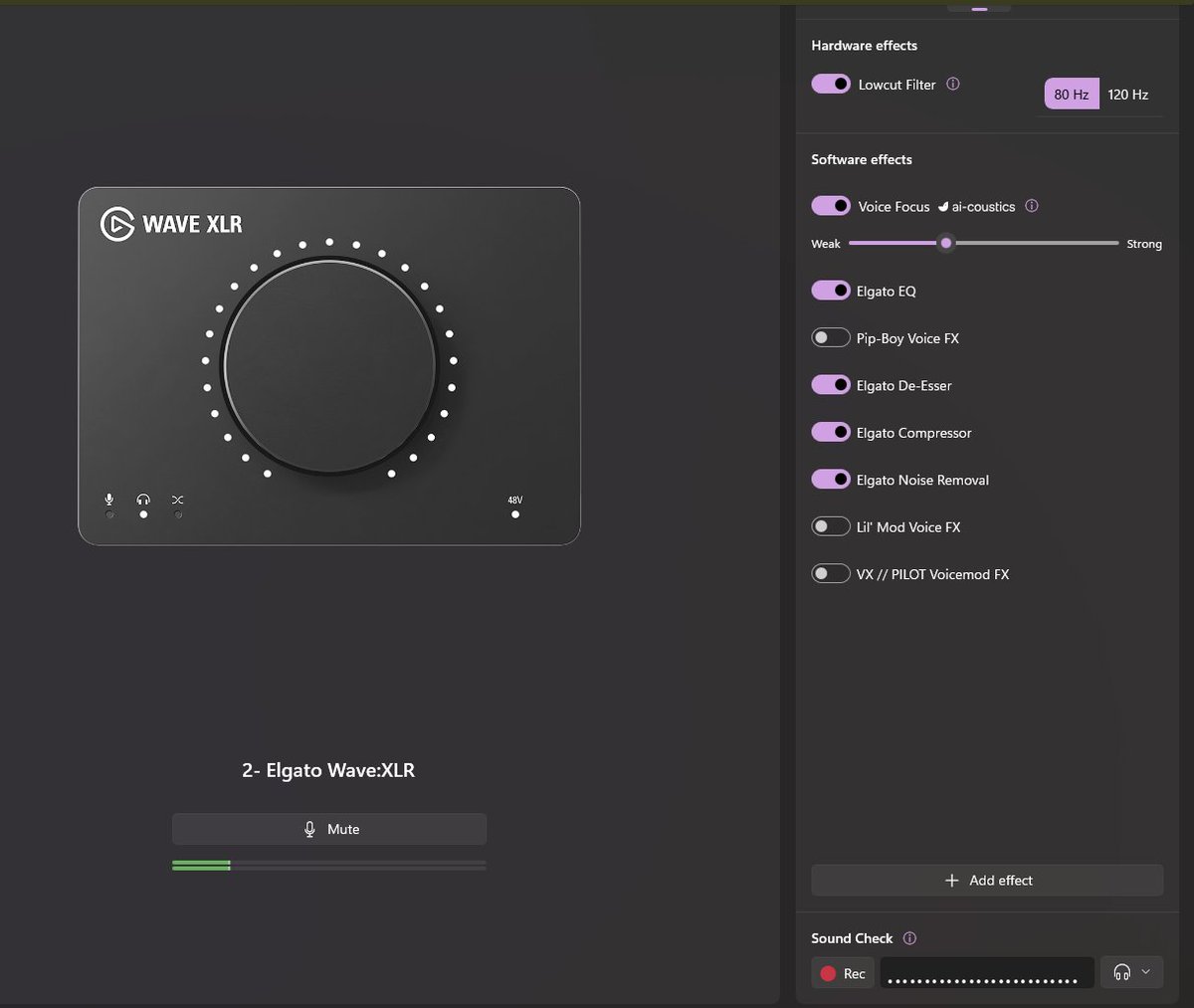Screen dimensions: 1194x1008
Task: Enable Lil' Mod Voice FX switch
Action: click(x=831, y=526)
